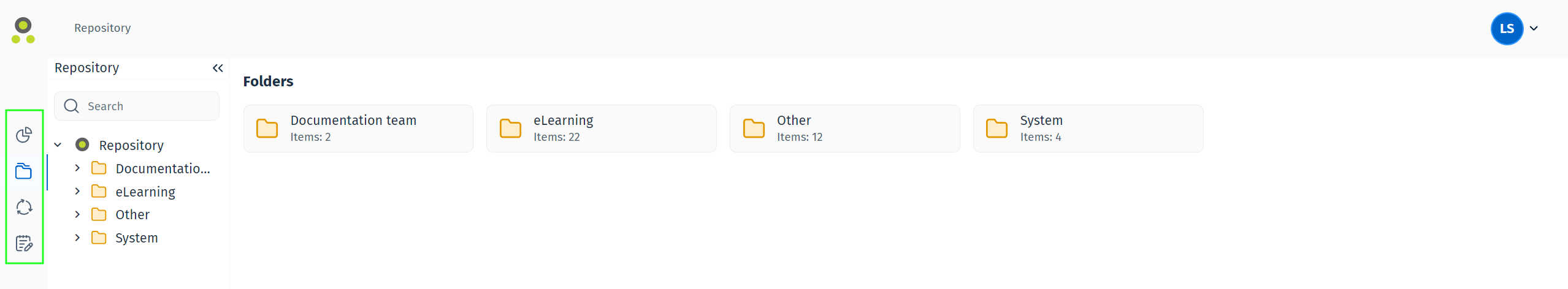Click the LS user avatar

tap(1506, 29)
